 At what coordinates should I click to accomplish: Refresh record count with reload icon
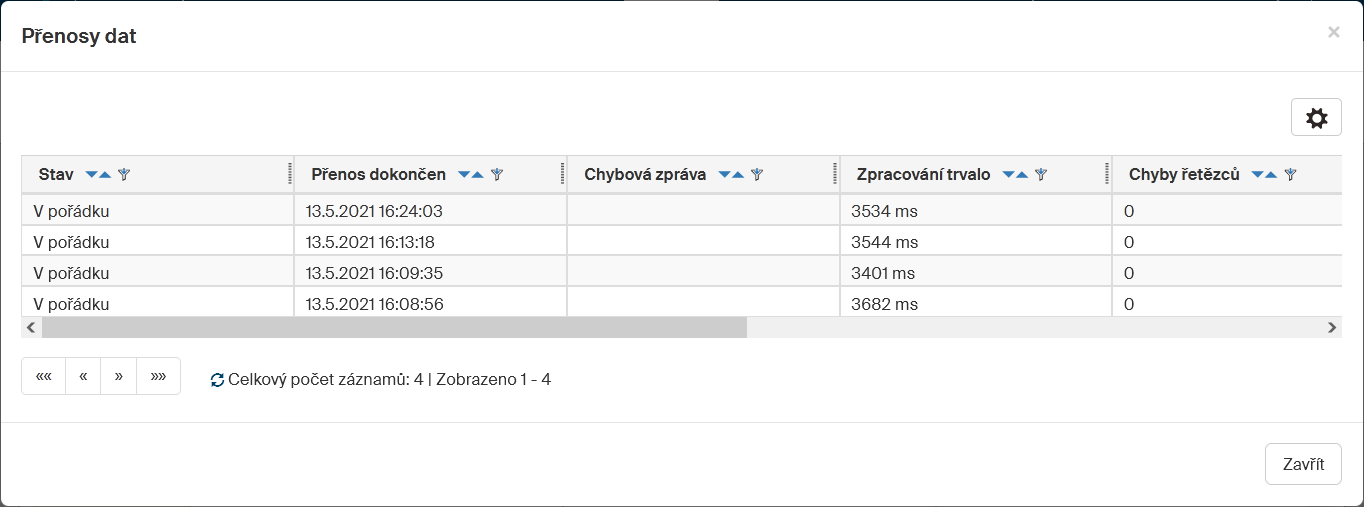tap(217, 380)
